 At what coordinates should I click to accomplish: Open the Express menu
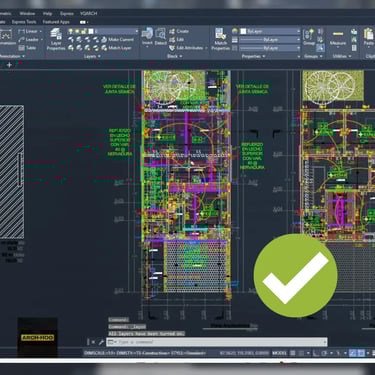coord(67,14)
